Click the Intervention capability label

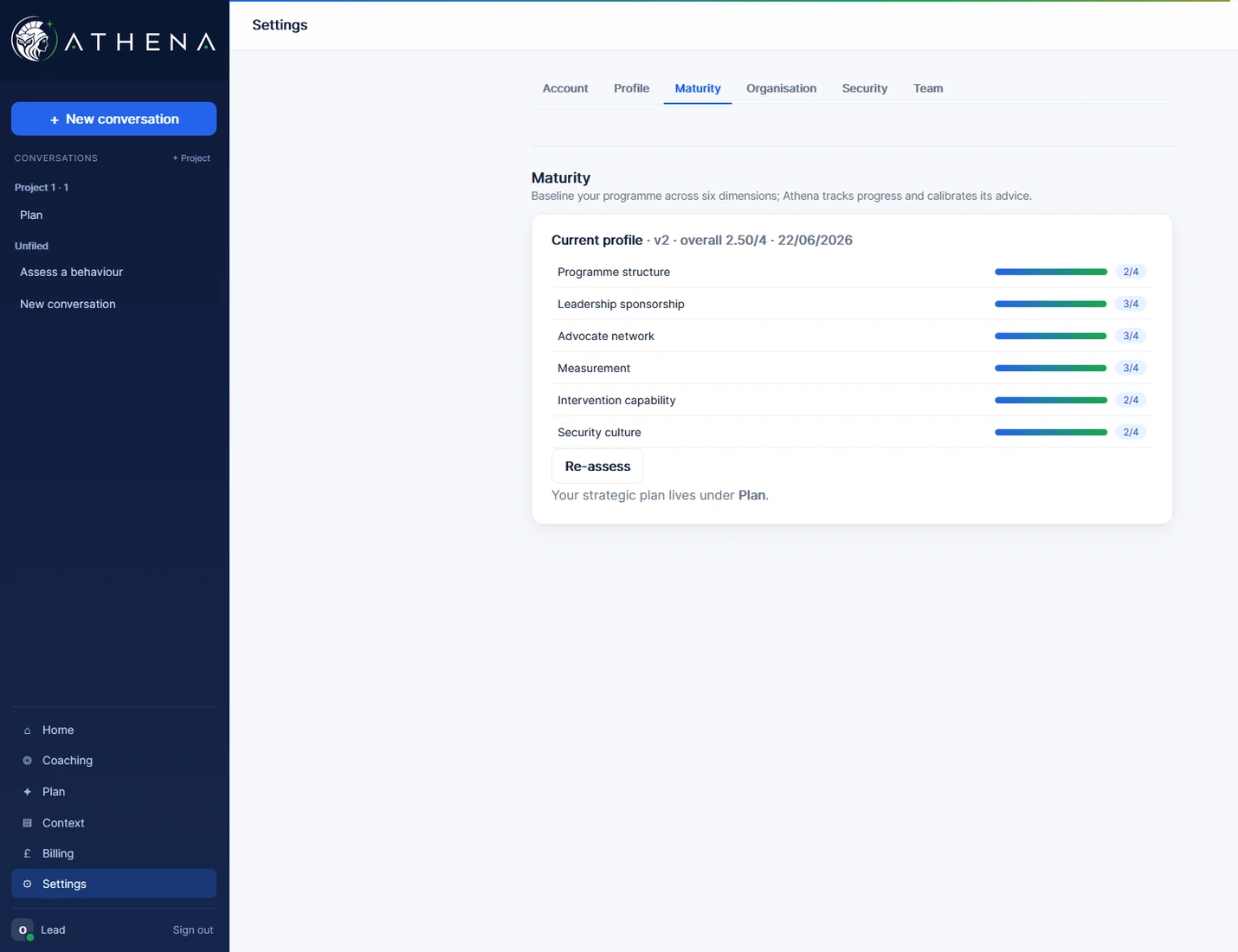tap(616, 400)
